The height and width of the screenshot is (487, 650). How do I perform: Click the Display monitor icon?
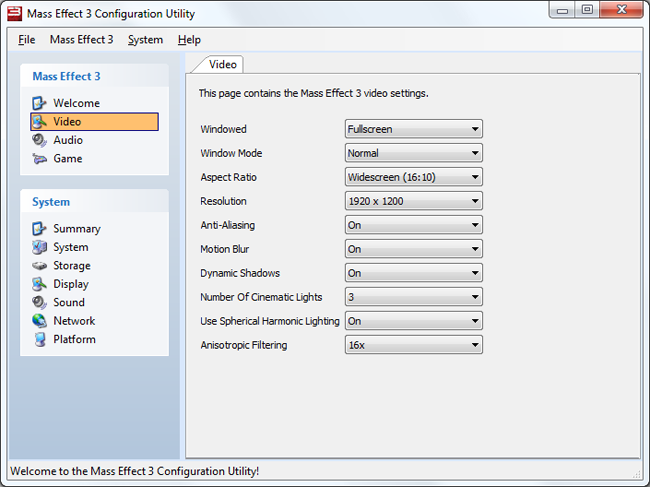point(39,284)
